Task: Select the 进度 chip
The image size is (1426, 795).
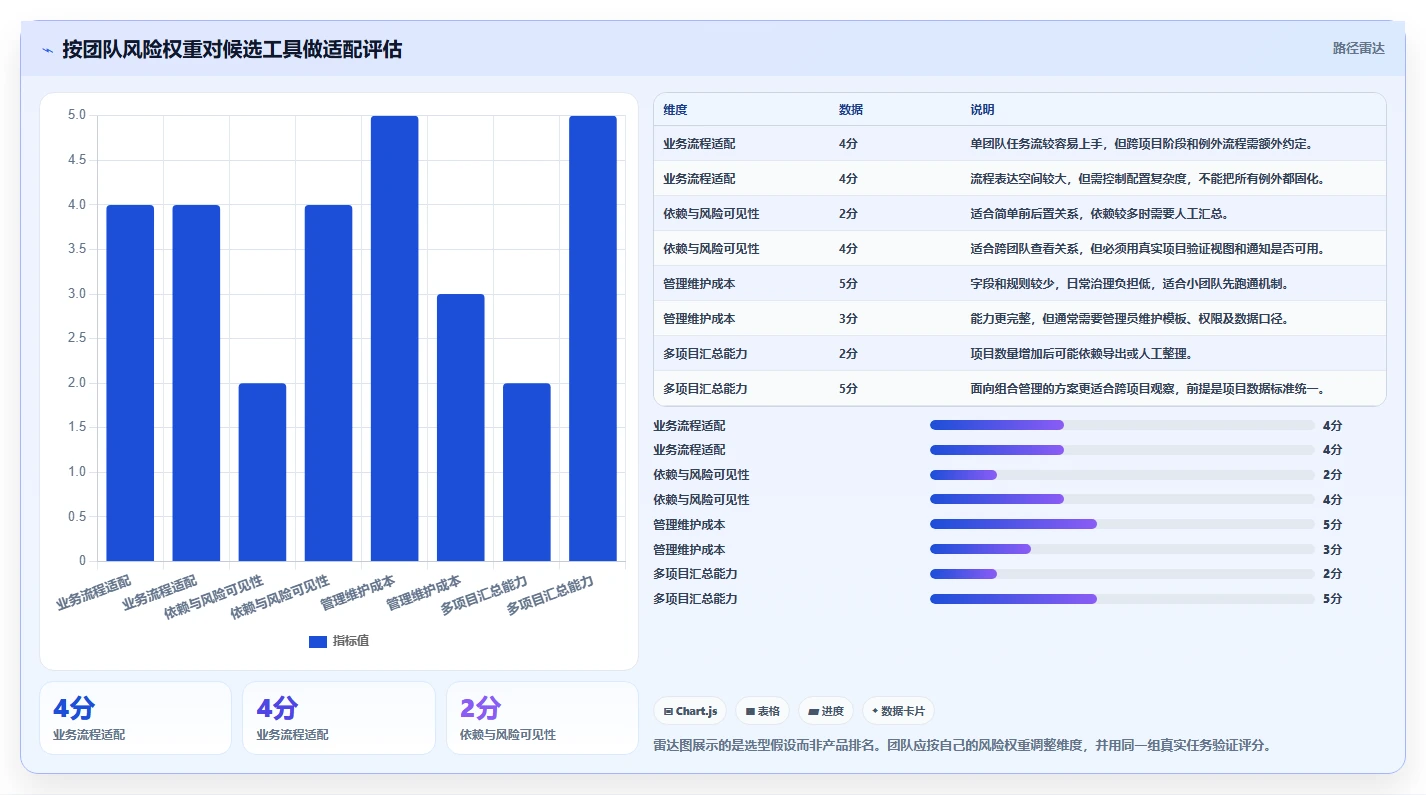Action: point(825,711)
